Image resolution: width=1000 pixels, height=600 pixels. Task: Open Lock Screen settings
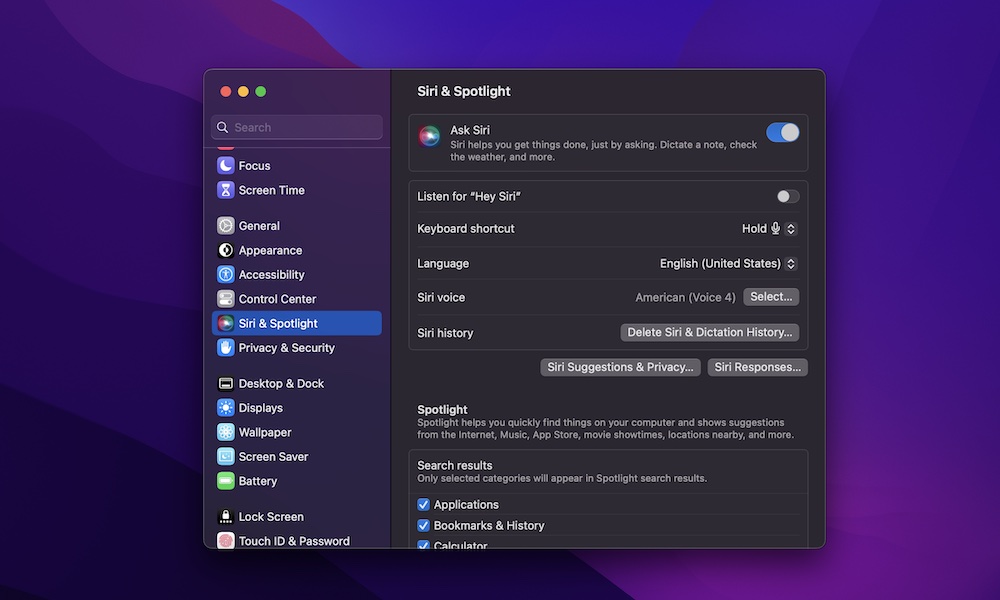[297, 516]
